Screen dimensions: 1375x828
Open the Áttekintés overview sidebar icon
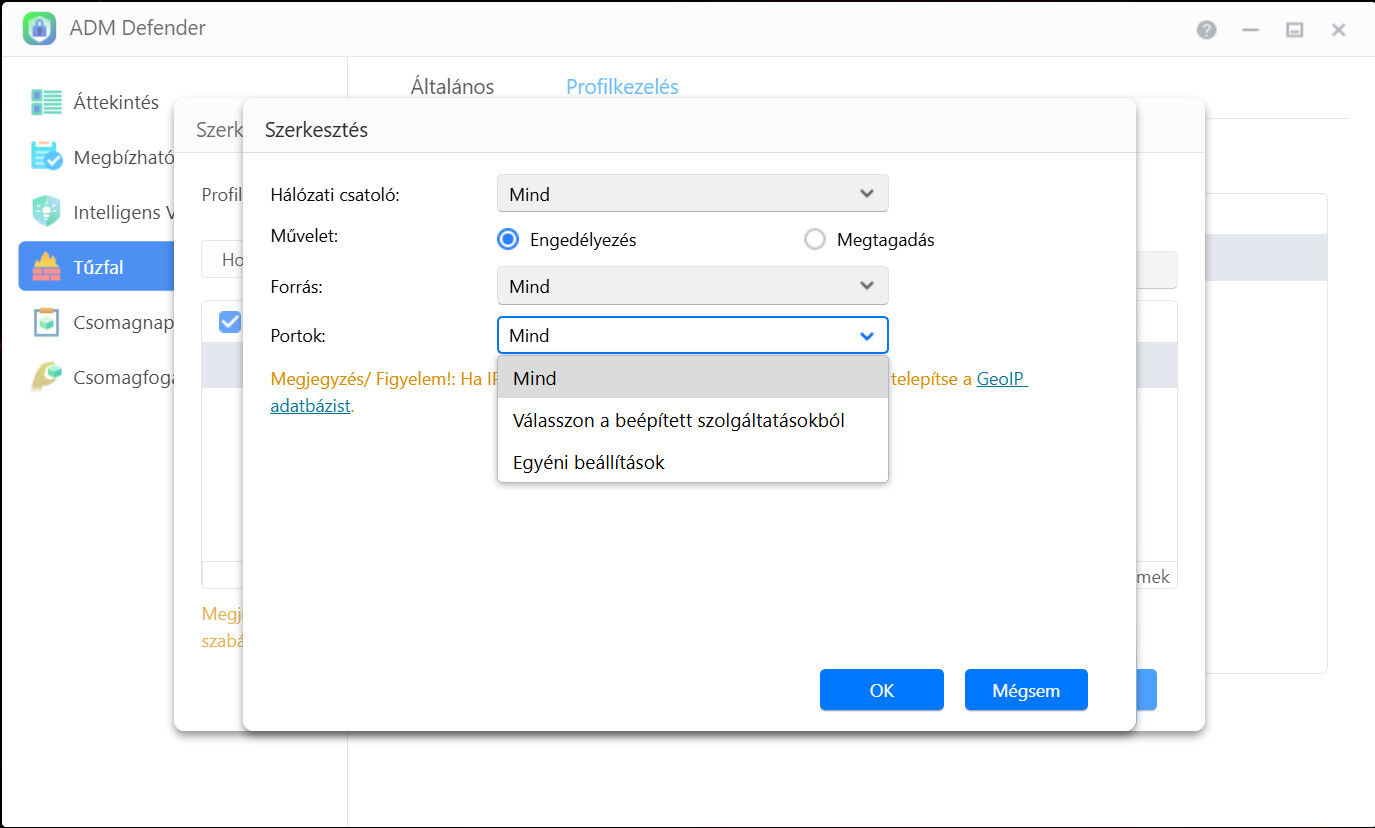(46, 102)
